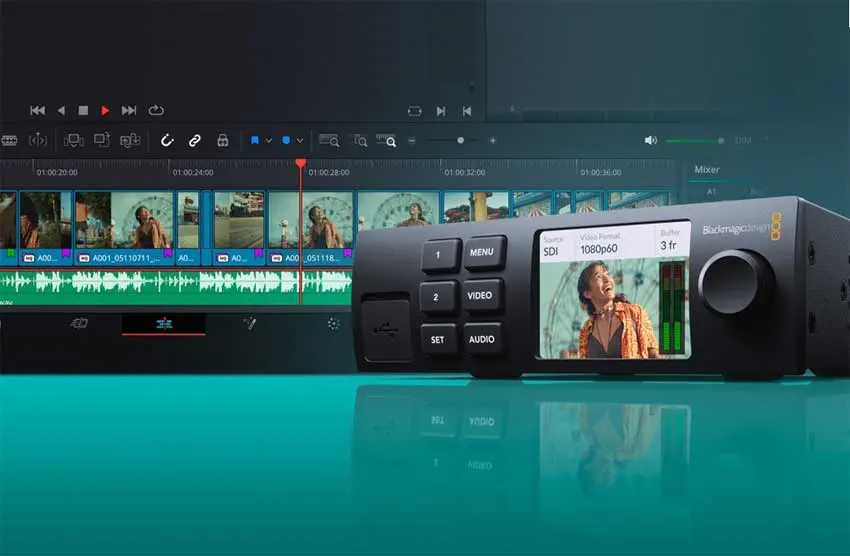The image size is (850, 556).
Task: Click the match frame icon
Action: pyautogui.click(x=415, y=111)
